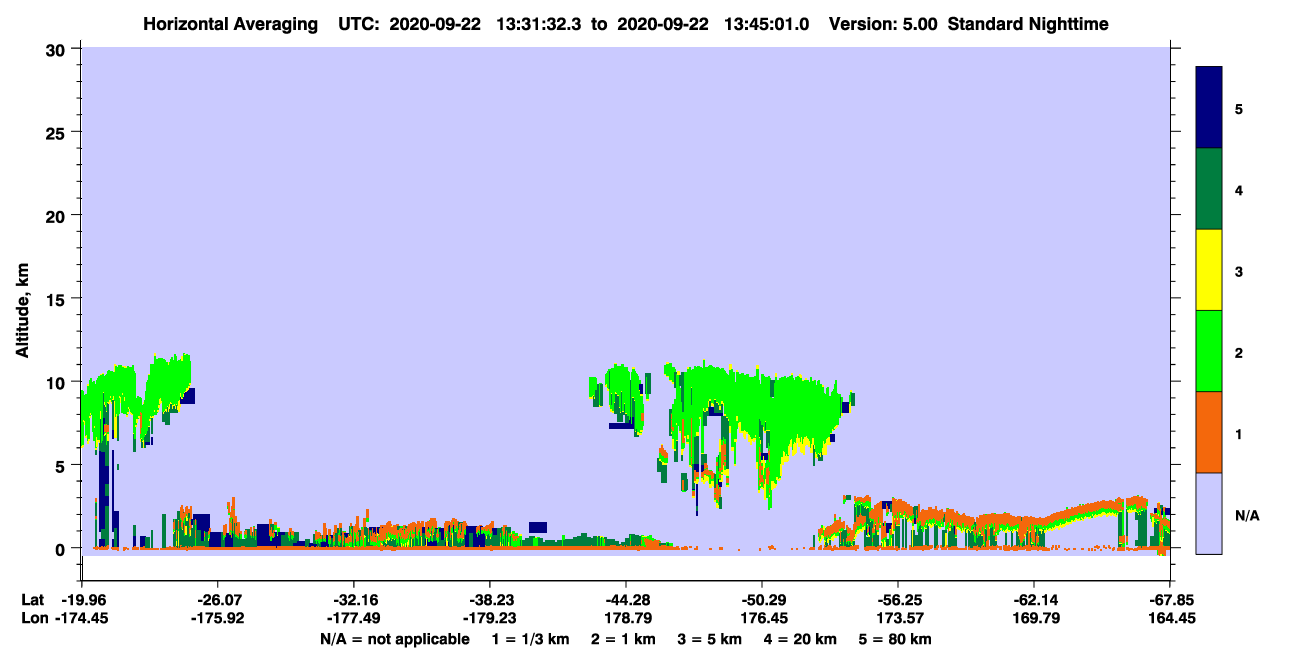Click latitude value '-56.25'
1300x667 pixels.
click(x=898, y=599)
